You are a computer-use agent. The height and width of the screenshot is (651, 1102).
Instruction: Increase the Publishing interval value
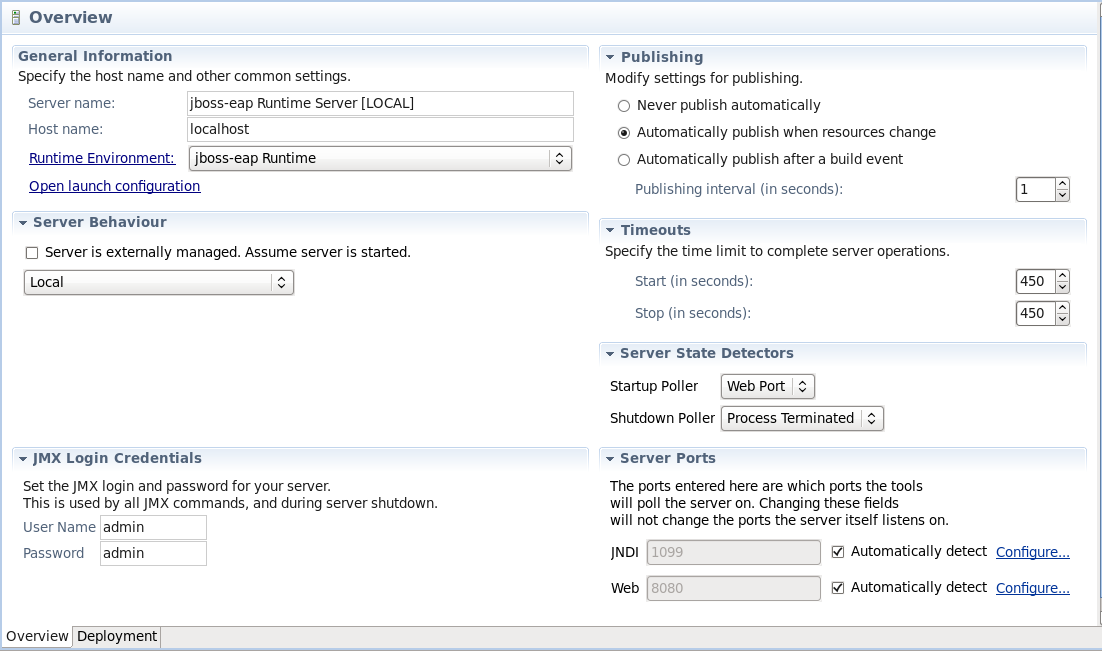click(1063, 183)
